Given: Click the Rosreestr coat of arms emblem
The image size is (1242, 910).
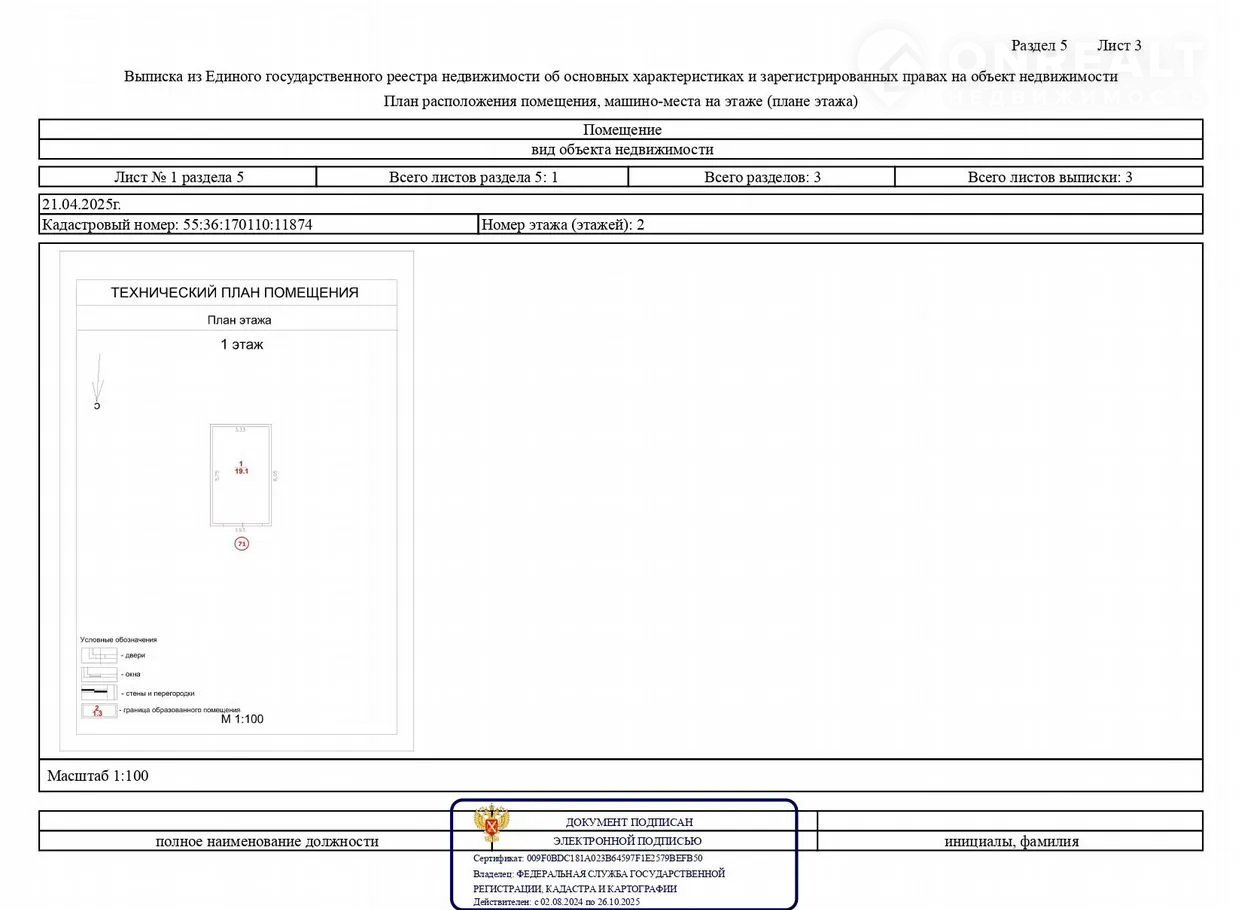Looking at the screenshot, I should [491, 824].
